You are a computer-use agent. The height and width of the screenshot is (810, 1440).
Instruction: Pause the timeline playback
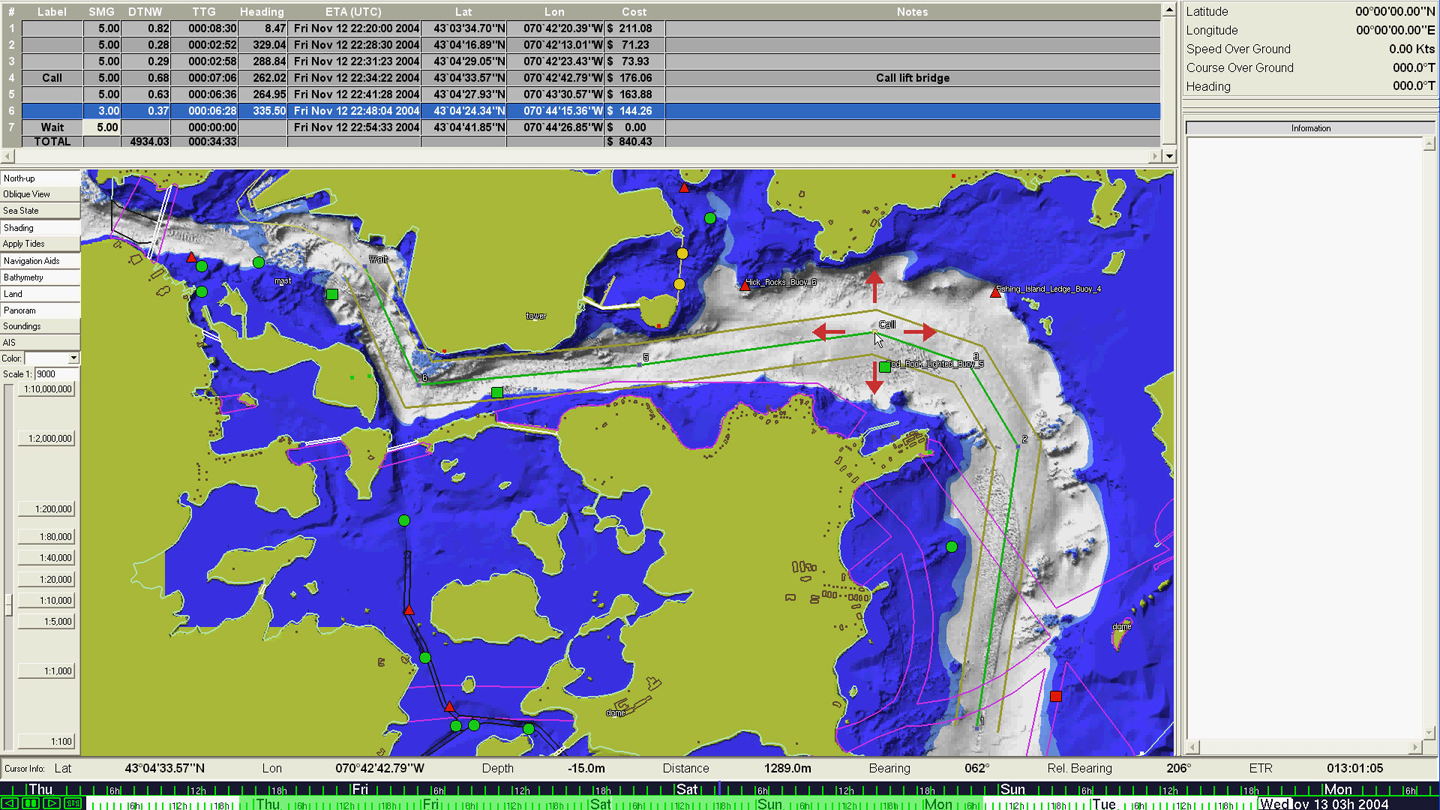click(31, 803)
